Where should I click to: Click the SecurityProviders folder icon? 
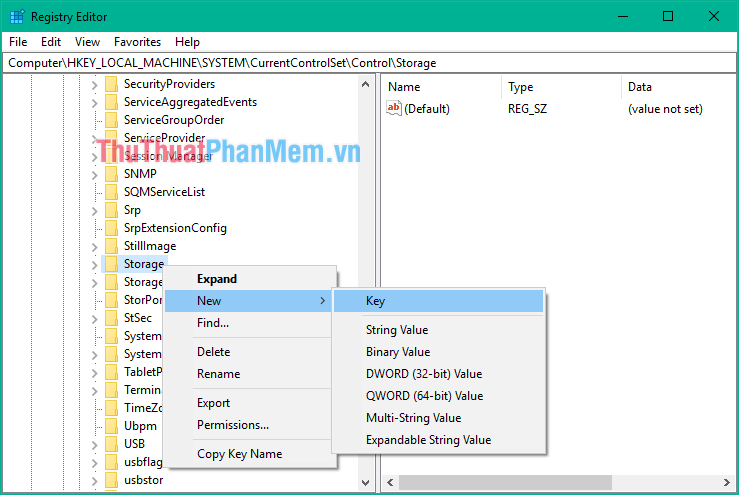(x=112, y=84)
